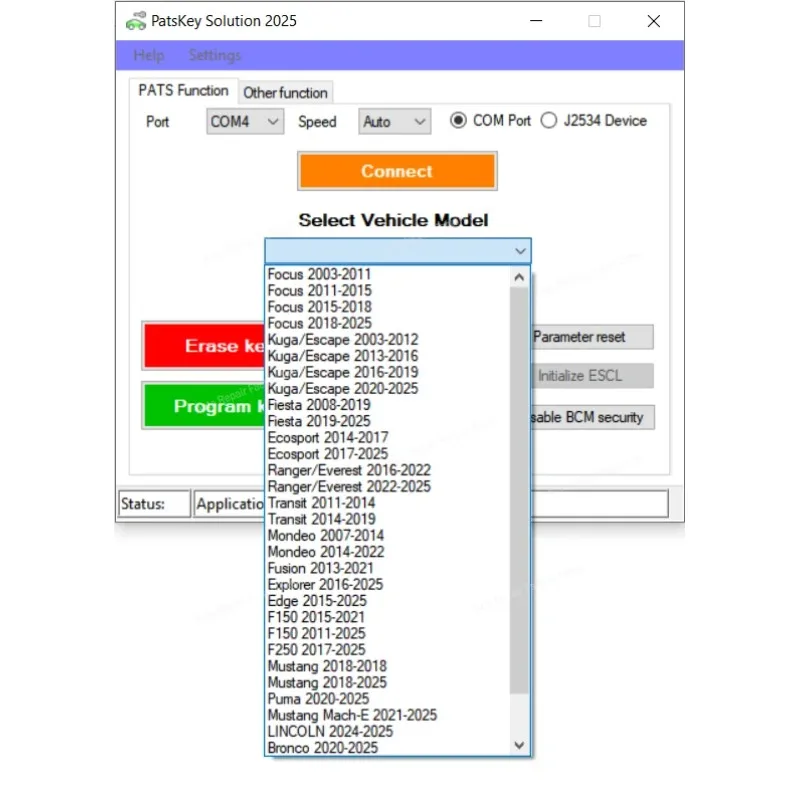The width and height of the screenshot is (800, 800).
Task: Select the J2534 Device radio button
Action: (549, 120)
